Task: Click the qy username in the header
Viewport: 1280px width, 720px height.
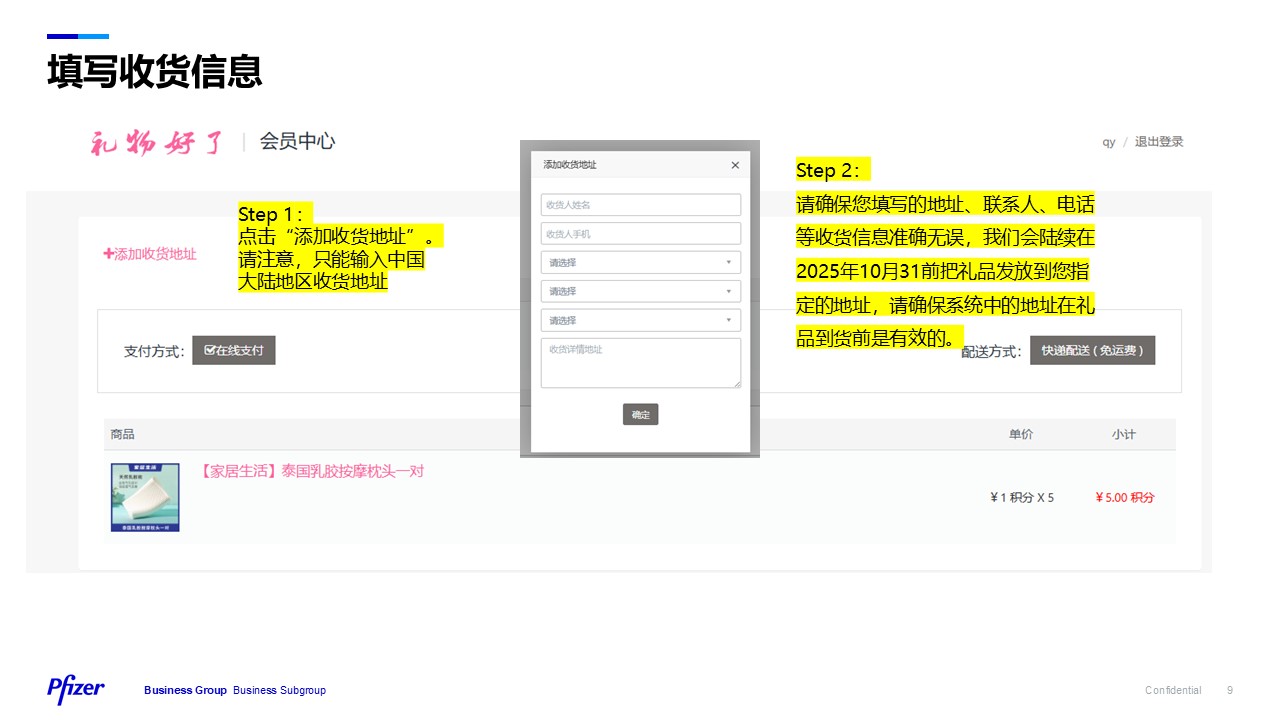Action: coord(1108,142)
